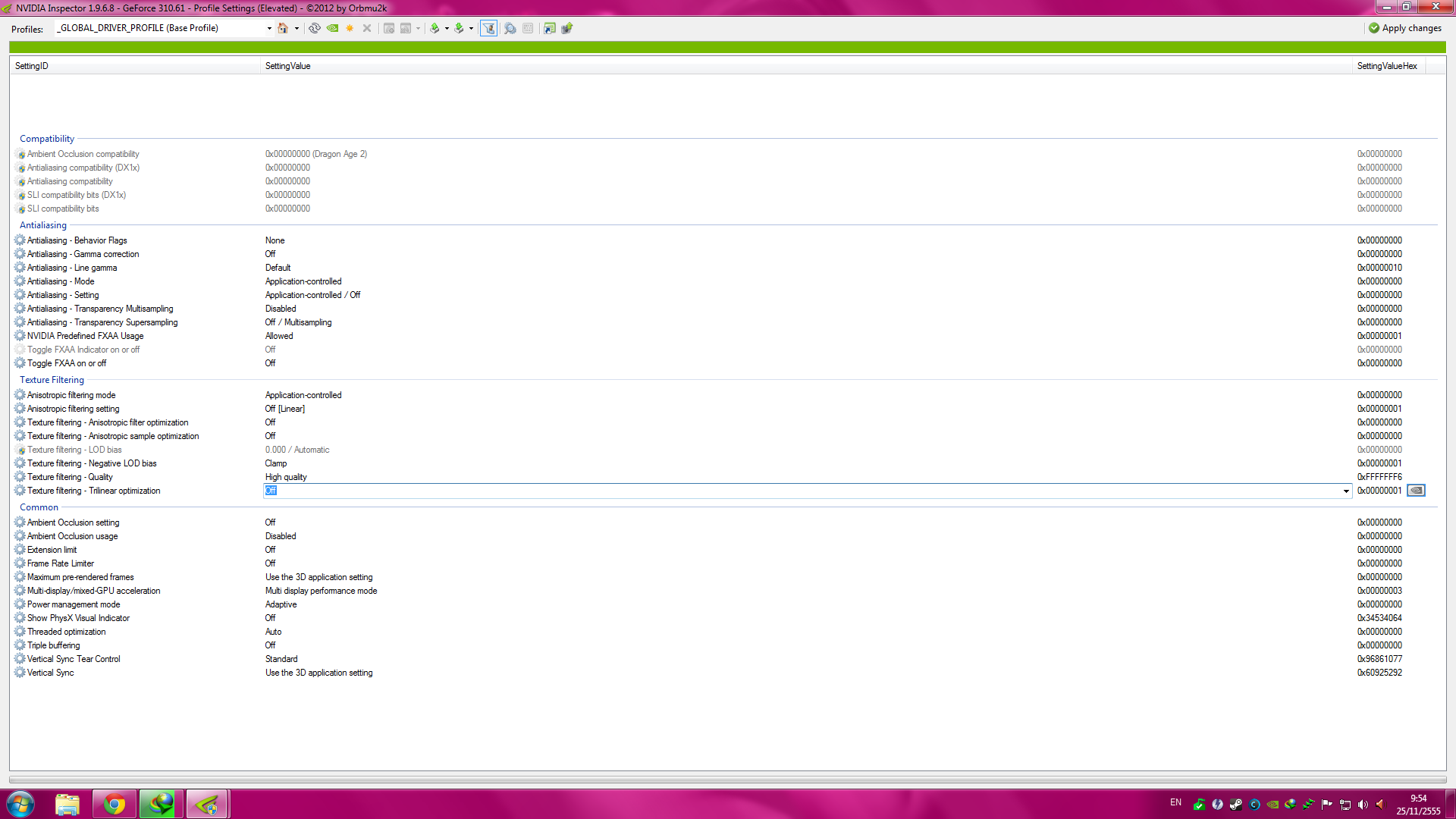Screen dimensions: 1456x819
Task: Select Ambient Occlusion usage setting
Action: click(73, 536)
